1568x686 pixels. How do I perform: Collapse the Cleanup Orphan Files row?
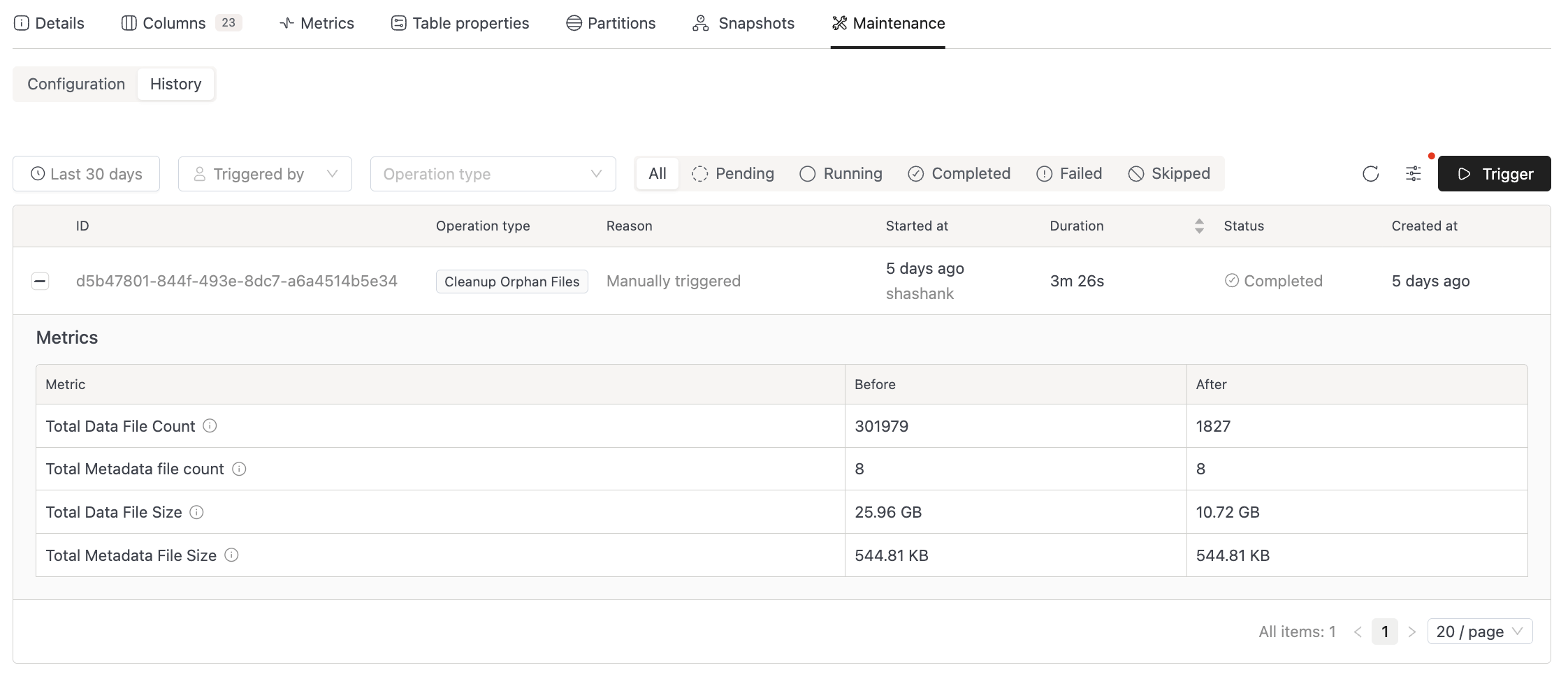pos(41,281)
